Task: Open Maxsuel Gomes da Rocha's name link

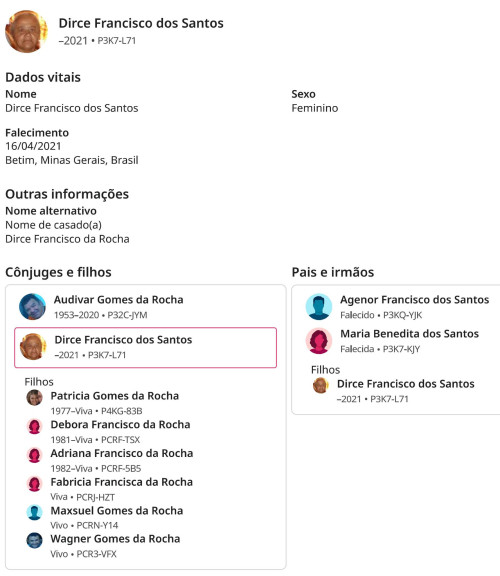Action: click(x=117, y=511)
